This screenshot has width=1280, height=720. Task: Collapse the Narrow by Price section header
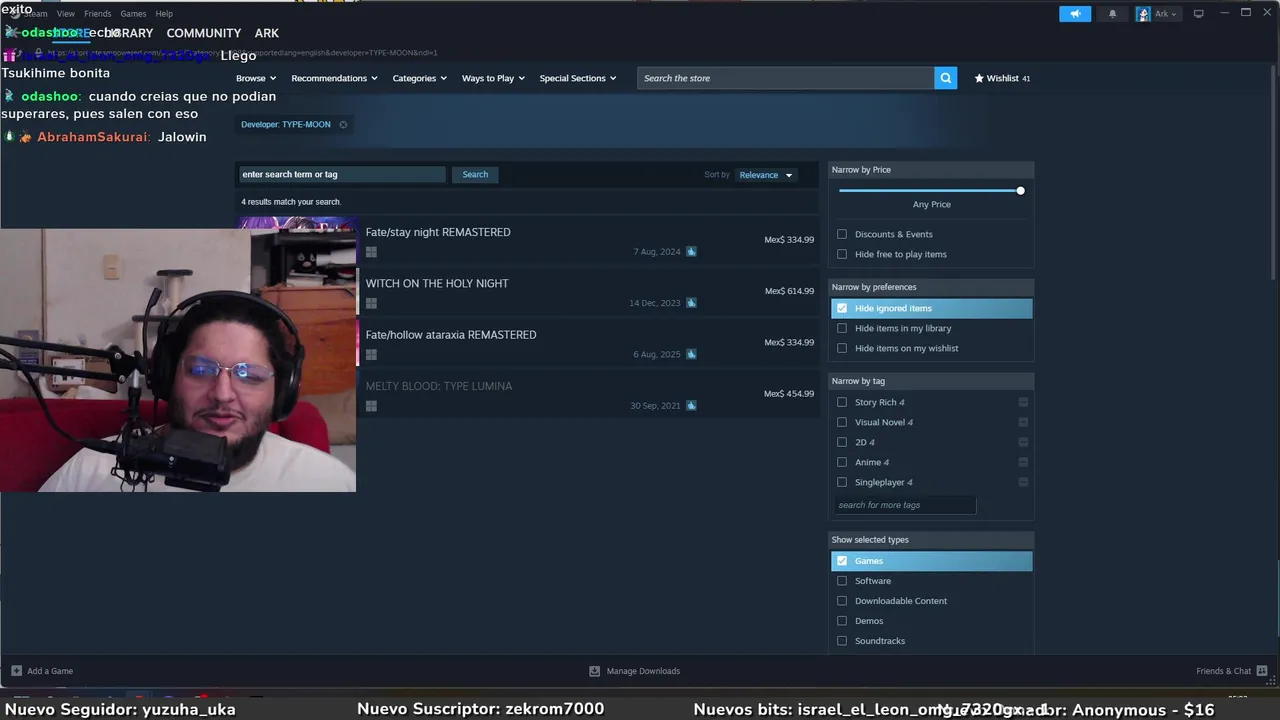[x=931, y=170]
